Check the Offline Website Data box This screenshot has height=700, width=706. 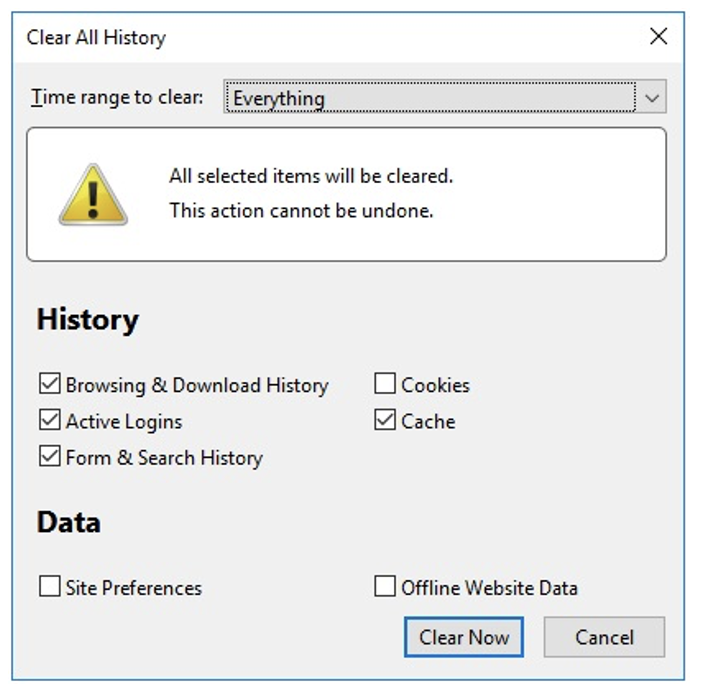385,587
